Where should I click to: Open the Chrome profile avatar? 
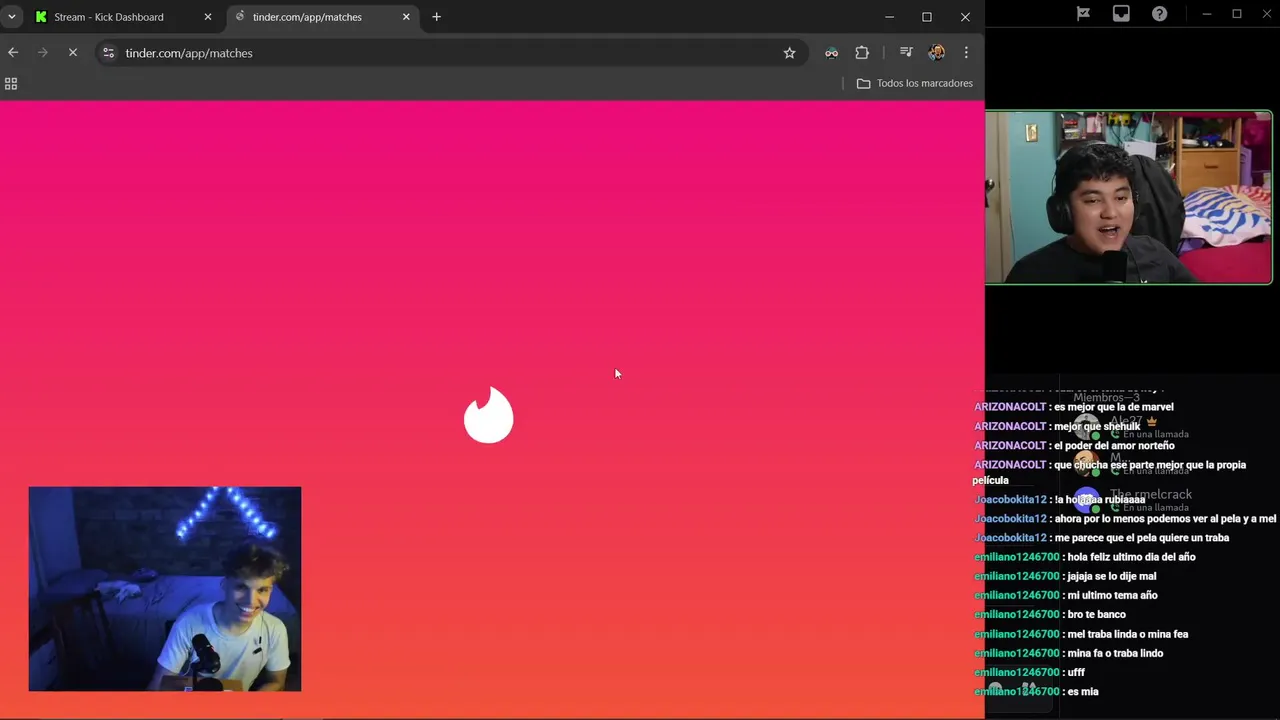[x=936, y=53]
